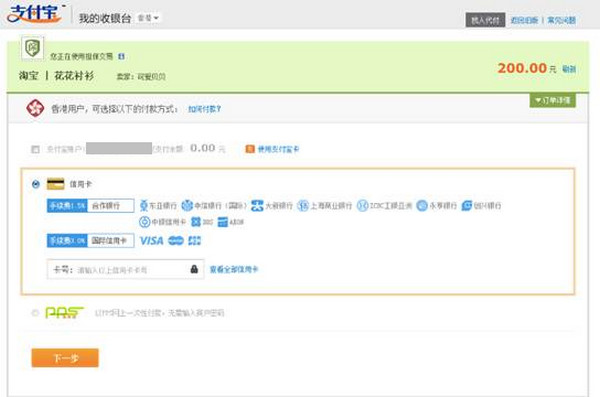Open the 查看全部信用卡 link
Screen dimensions: 600x397
(234, 269)
